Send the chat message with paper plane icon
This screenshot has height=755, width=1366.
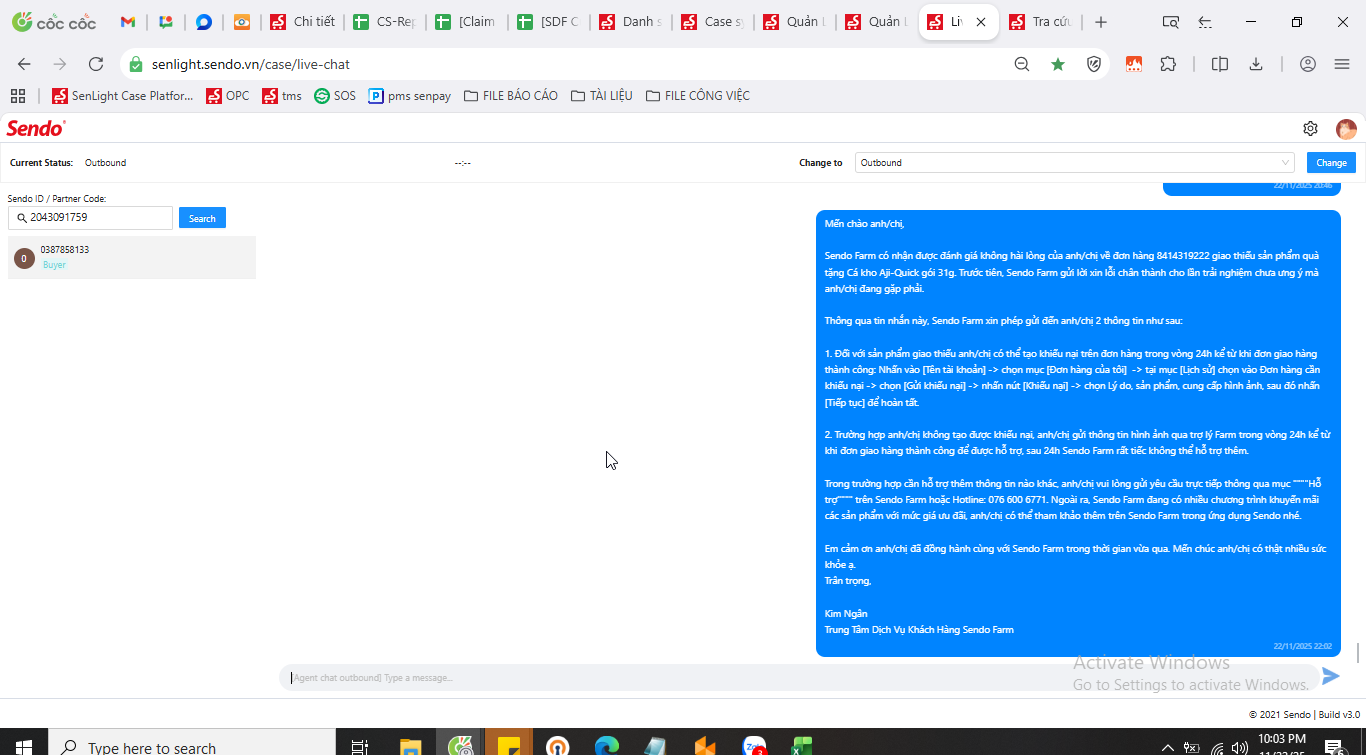1330,676
